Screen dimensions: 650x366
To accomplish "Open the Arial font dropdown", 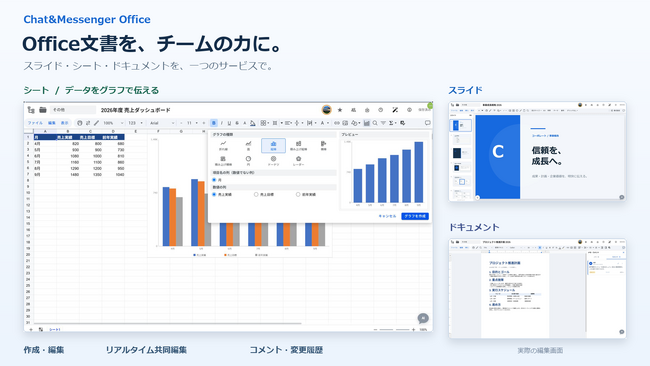I will 162,123.
